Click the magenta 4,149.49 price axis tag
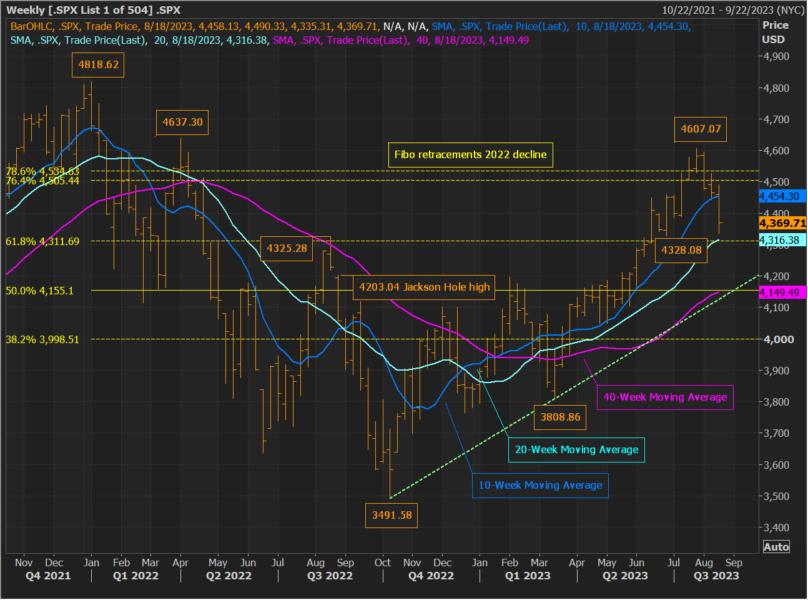808x600 pixels. 783,293
